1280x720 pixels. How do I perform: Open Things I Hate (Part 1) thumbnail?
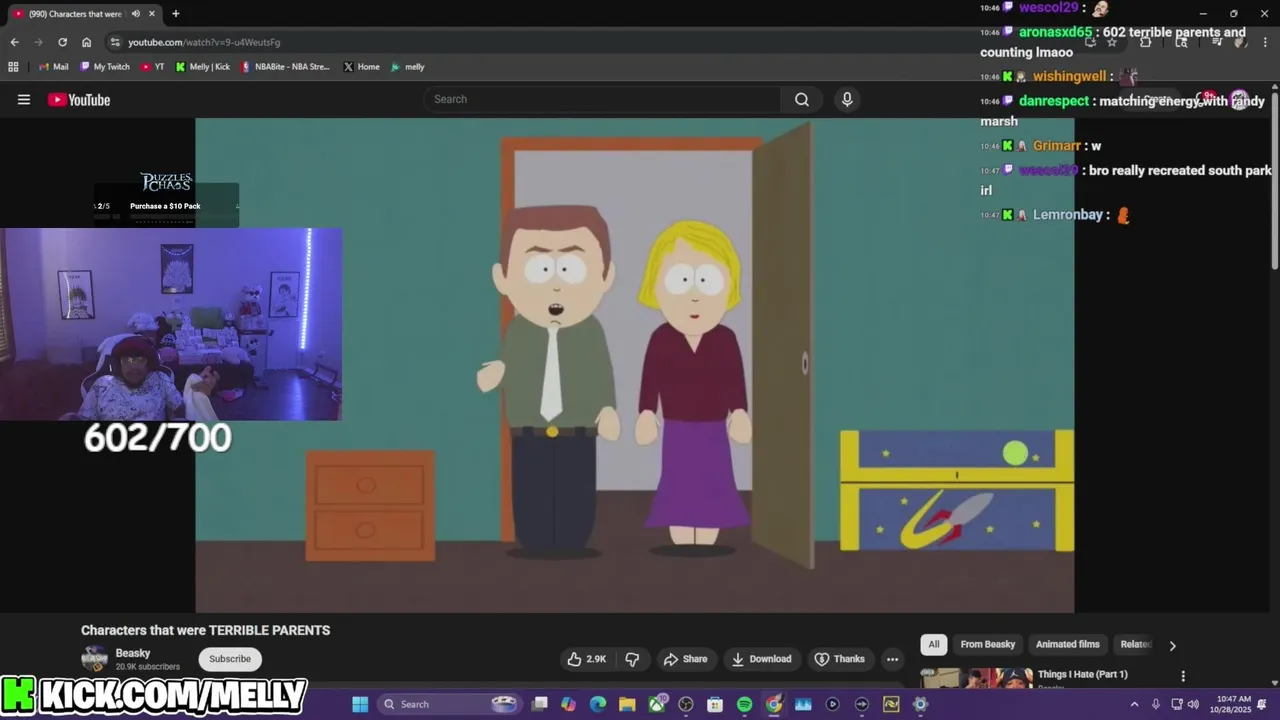(976, 678)
